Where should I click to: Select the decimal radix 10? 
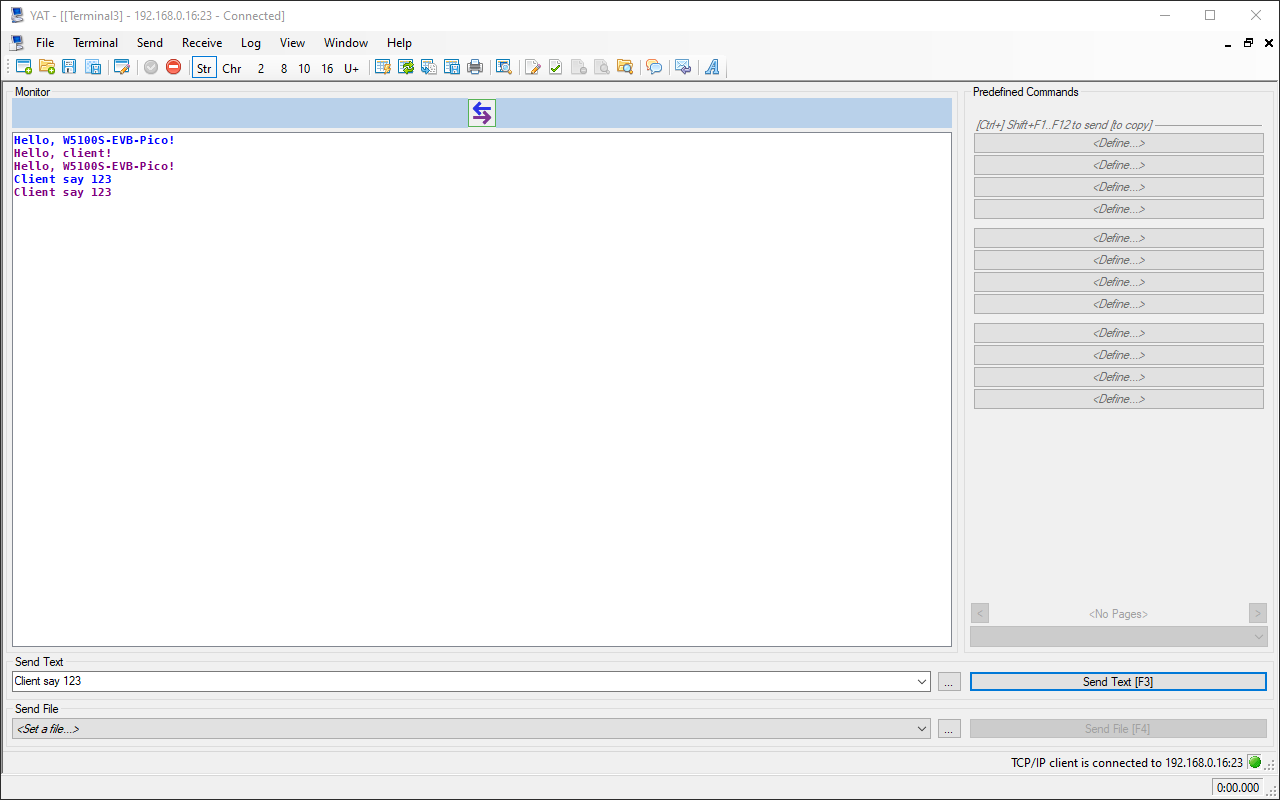304,68
